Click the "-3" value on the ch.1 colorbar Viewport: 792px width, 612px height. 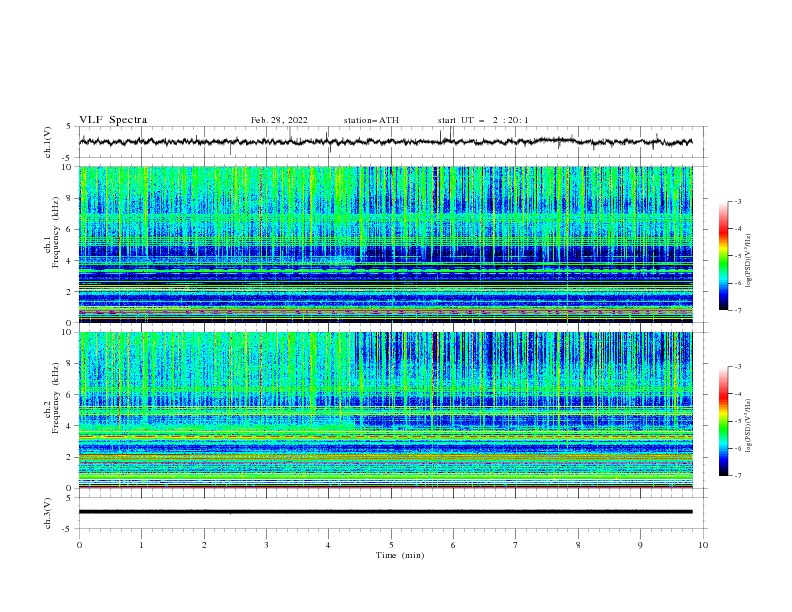[x=737, y=201]
